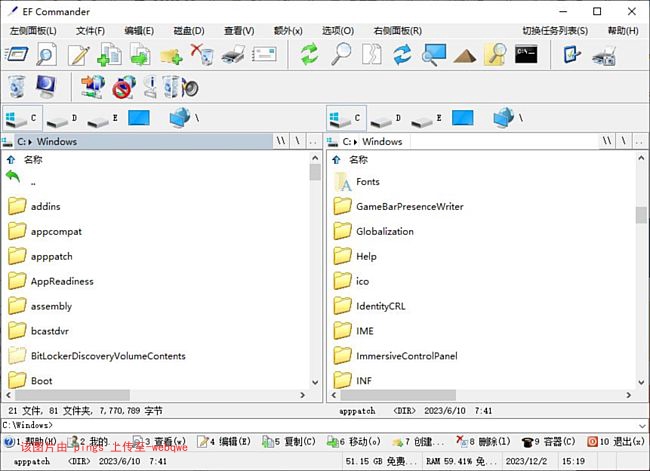Click the '10 退出(x)' function button
The height and width of the screenshot is (471, 650).
[616, 442]
